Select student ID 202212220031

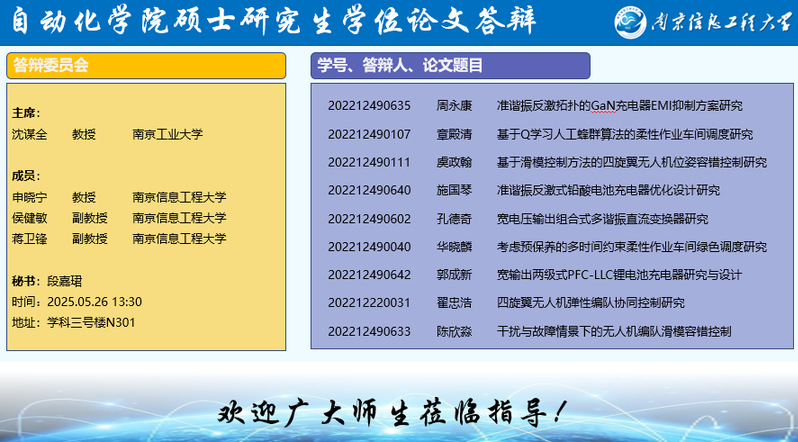369,303
